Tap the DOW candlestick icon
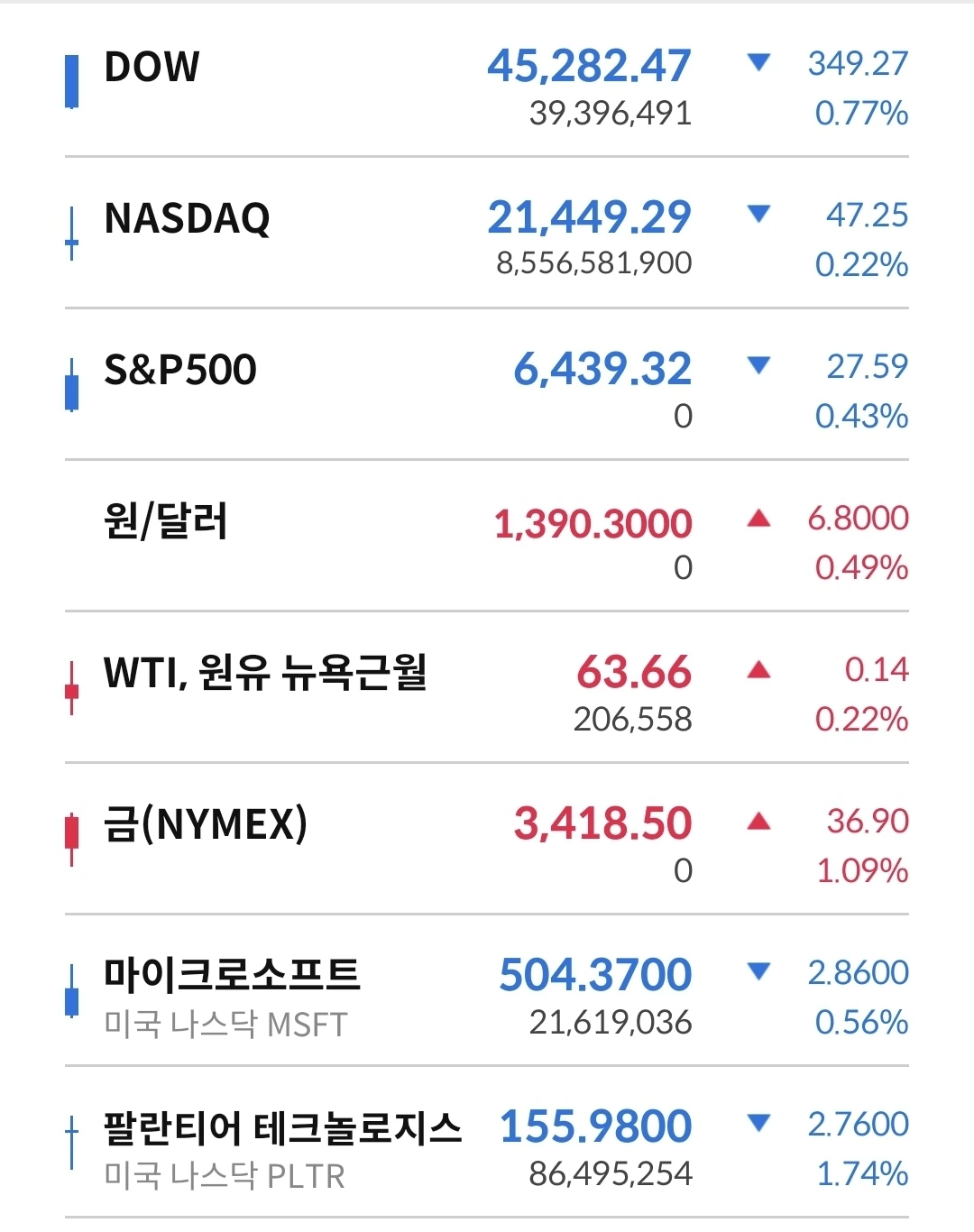The image size is (974, 1232). click(x=72, y=81)
